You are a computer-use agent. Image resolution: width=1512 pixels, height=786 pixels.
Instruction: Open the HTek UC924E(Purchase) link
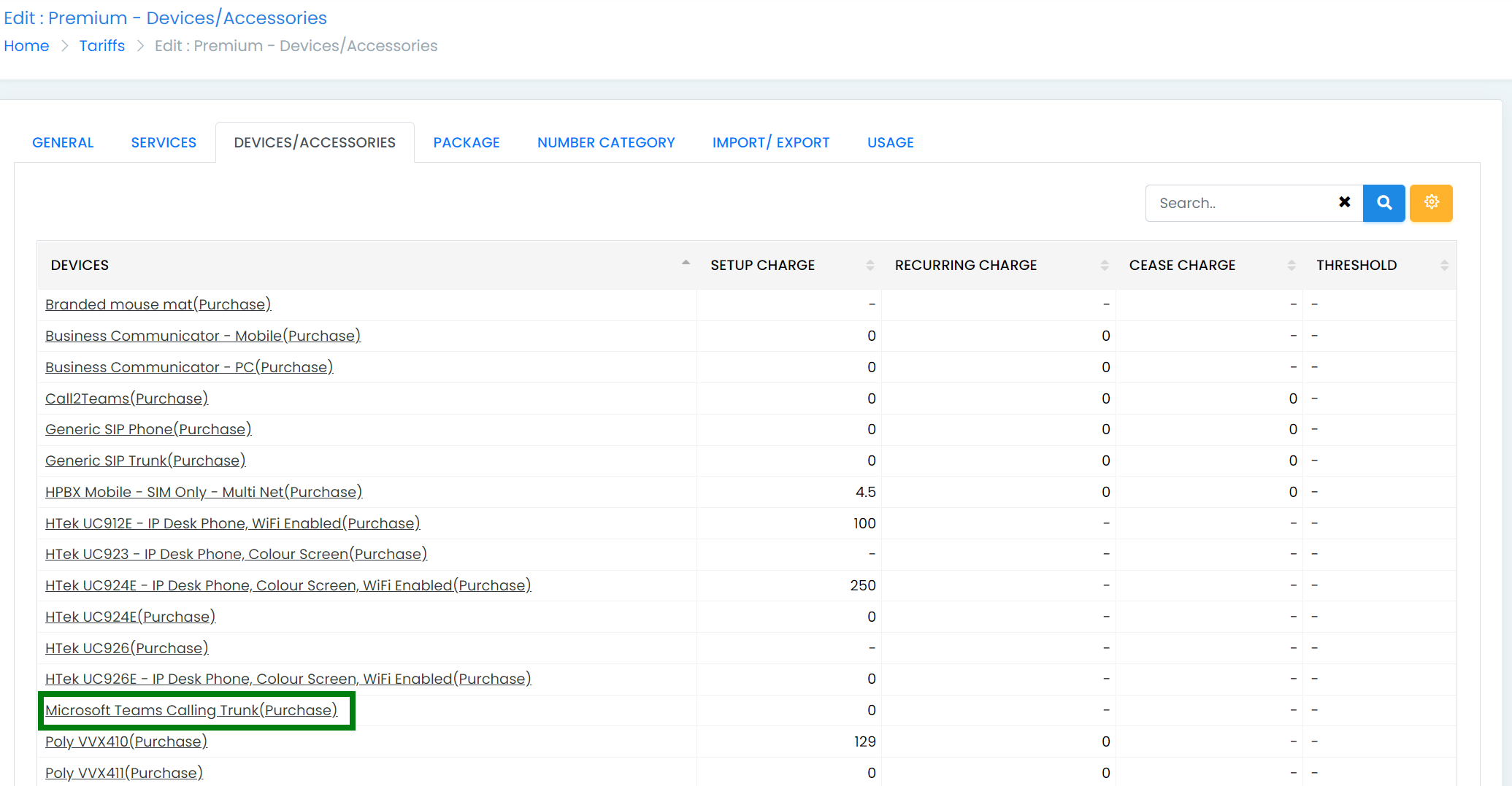(x=131, y=617)
